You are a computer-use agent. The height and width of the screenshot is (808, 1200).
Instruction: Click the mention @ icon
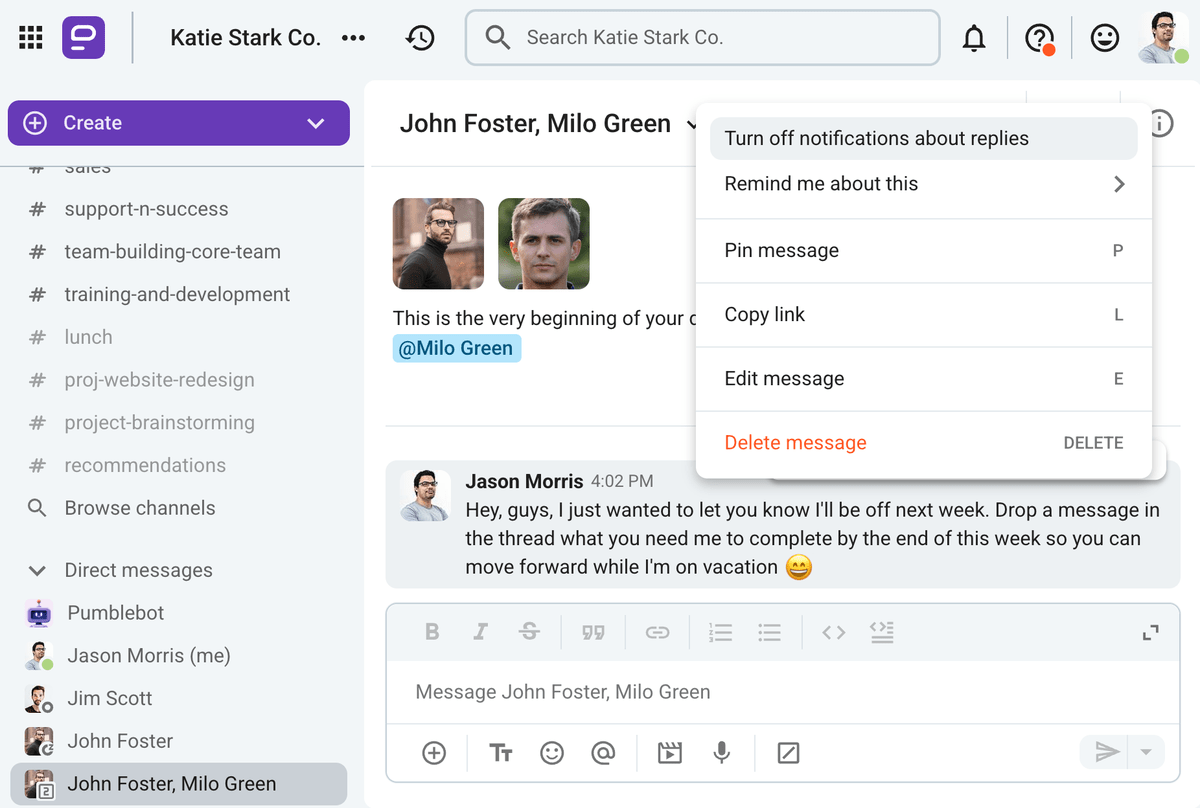603,753
